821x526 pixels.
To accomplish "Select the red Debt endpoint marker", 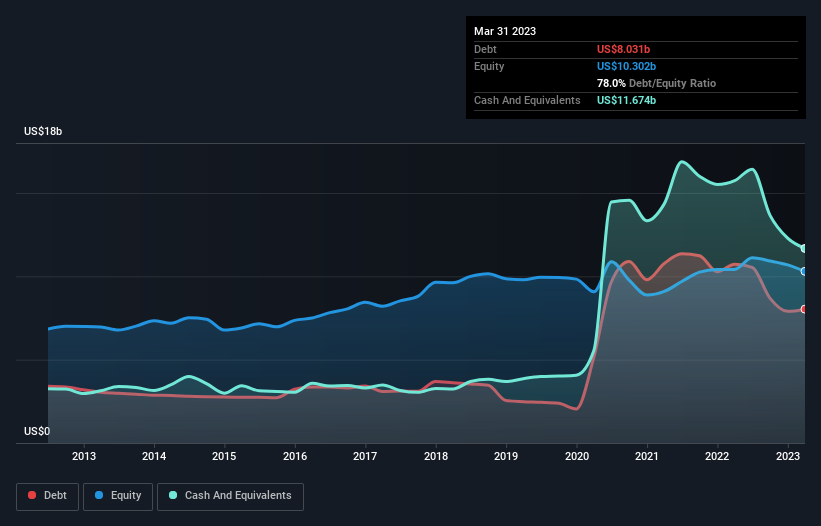I will 804,309.
